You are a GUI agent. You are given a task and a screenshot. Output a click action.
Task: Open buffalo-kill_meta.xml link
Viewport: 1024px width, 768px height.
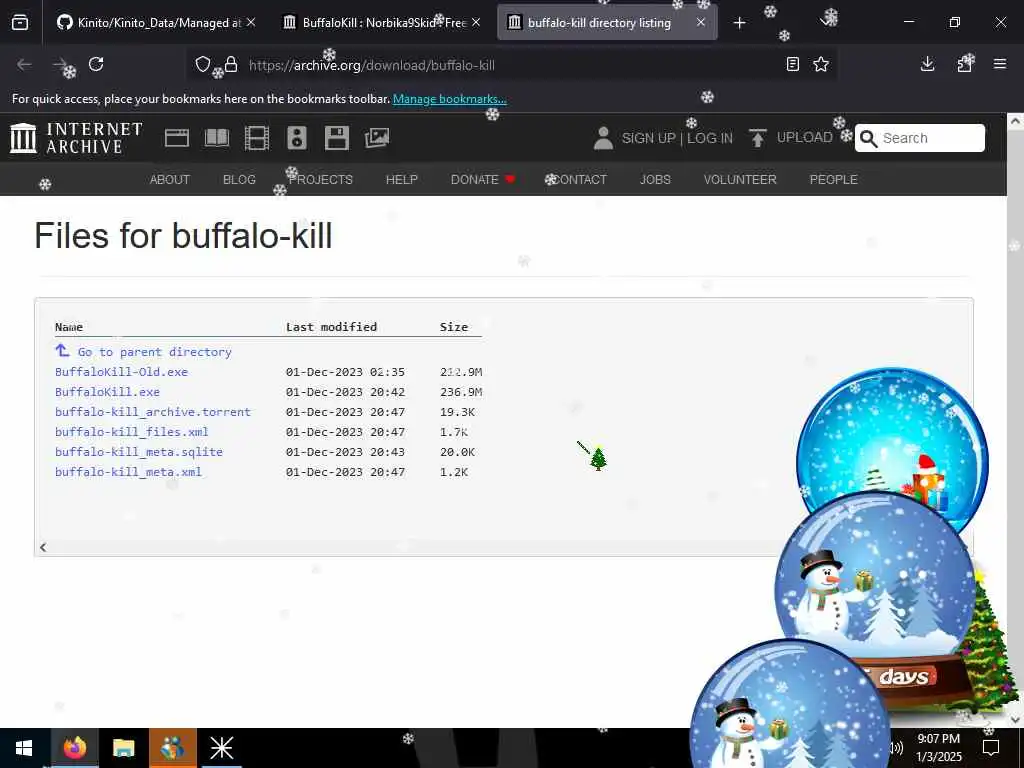coord(128,472)
